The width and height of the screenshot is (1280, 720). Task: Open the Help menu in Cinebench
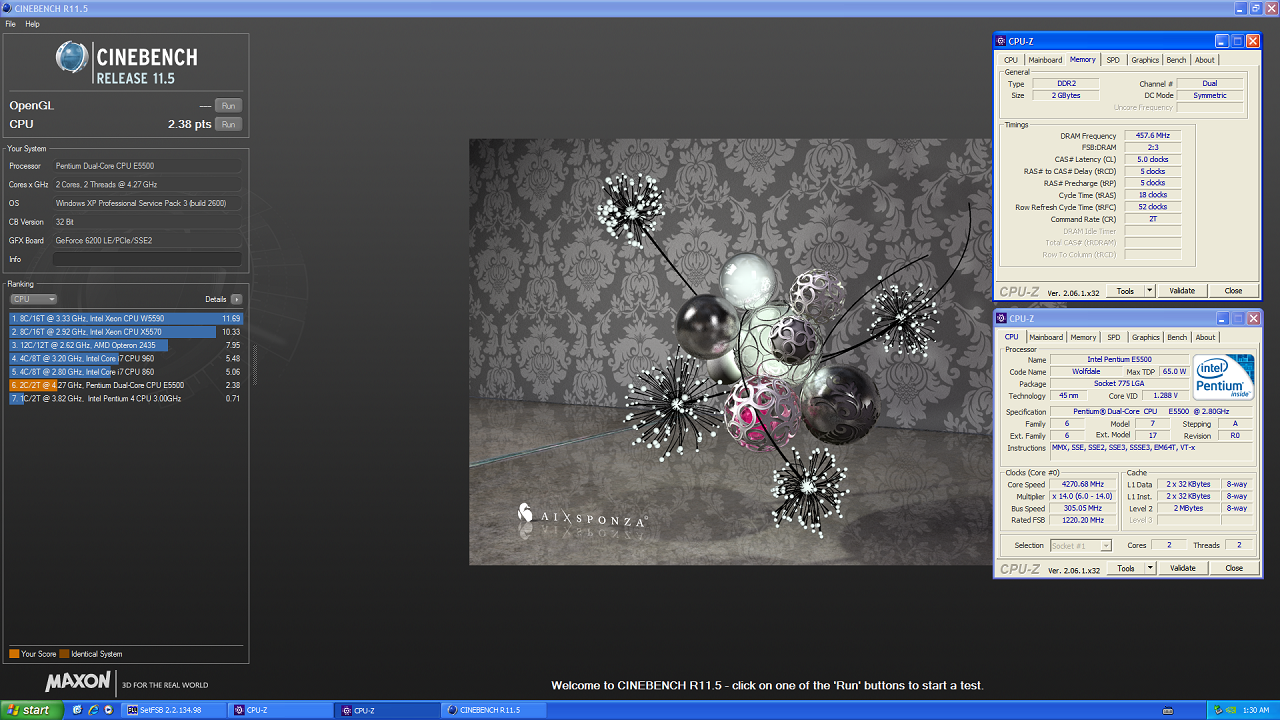click(x=32, y=24)
